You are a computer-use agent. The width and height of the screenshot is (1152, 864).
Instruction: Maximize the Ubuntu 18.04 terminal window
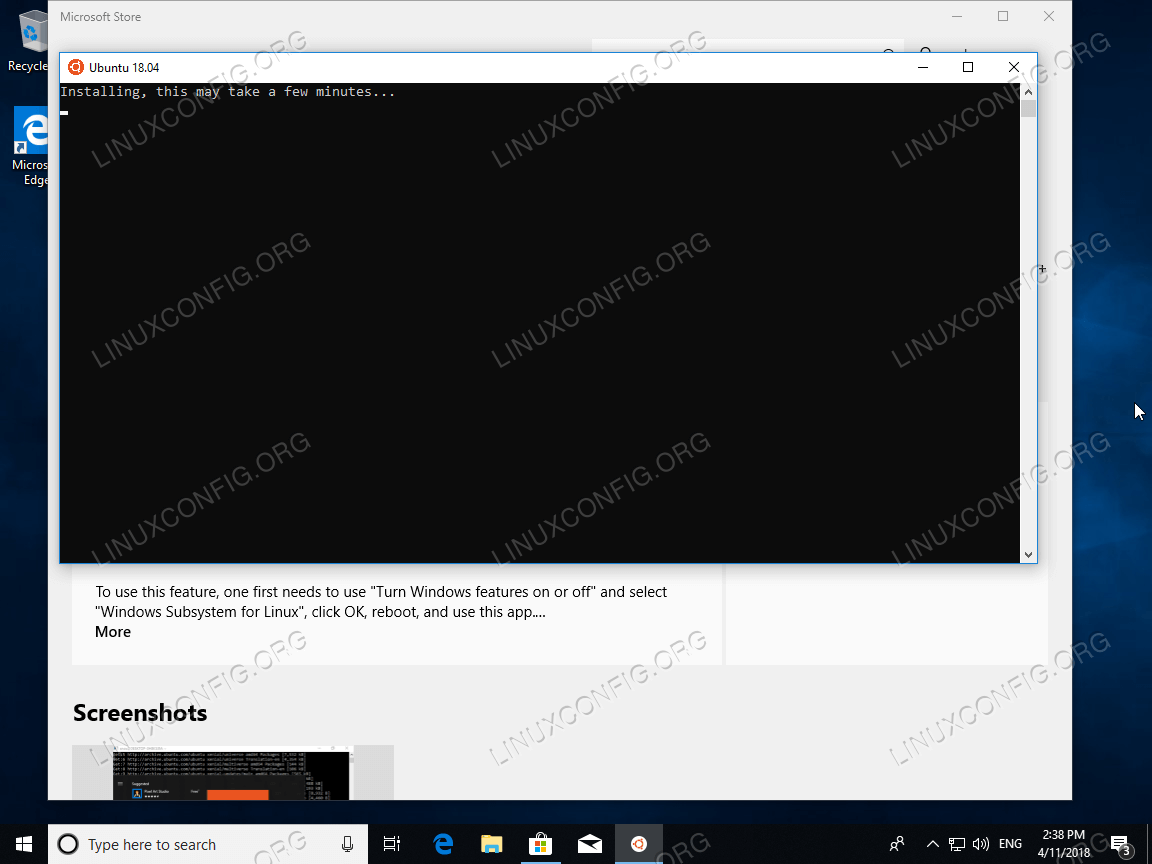(968, 68)
